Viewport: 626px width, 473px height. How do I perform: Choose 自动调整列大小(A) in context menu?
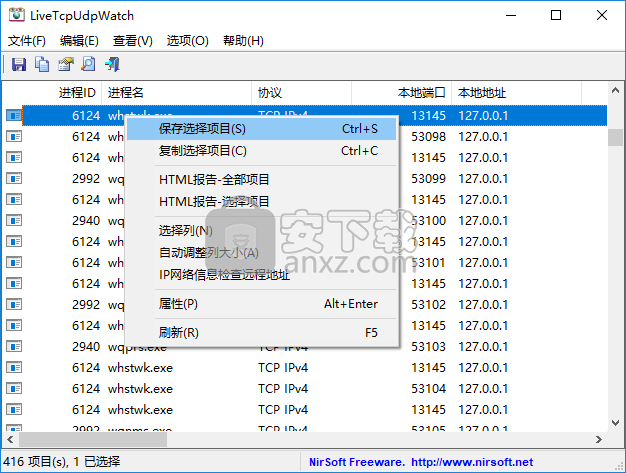pyautogui.click(x=261, y=253)
